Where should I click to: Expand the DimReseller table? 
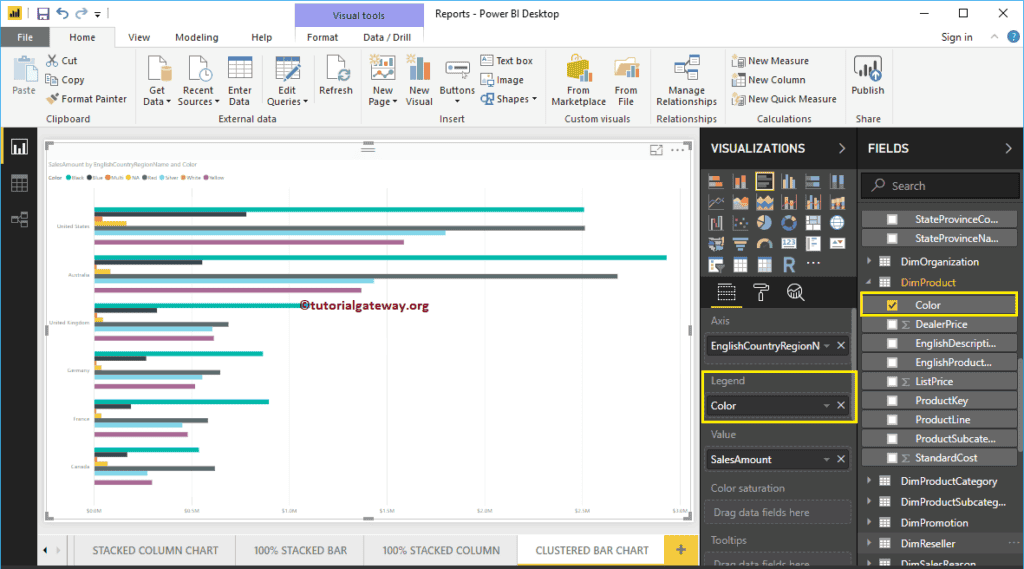pyautogui.click(x=869, y=544)
